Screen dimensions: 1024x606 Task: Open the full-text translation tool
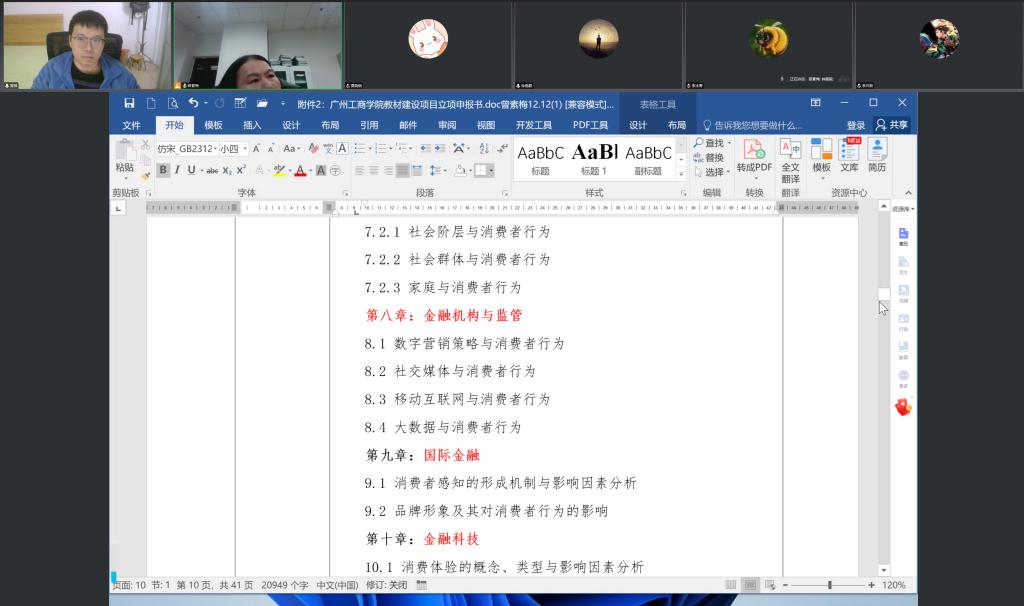click(790, 149)
